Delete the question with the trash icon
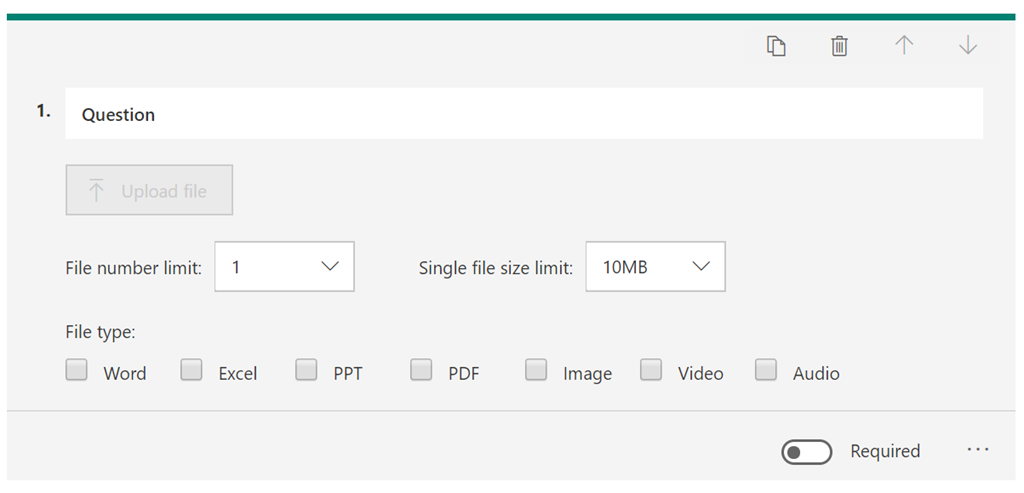The height and width of the screenshot is (493, 1024). tap(840, 46)
